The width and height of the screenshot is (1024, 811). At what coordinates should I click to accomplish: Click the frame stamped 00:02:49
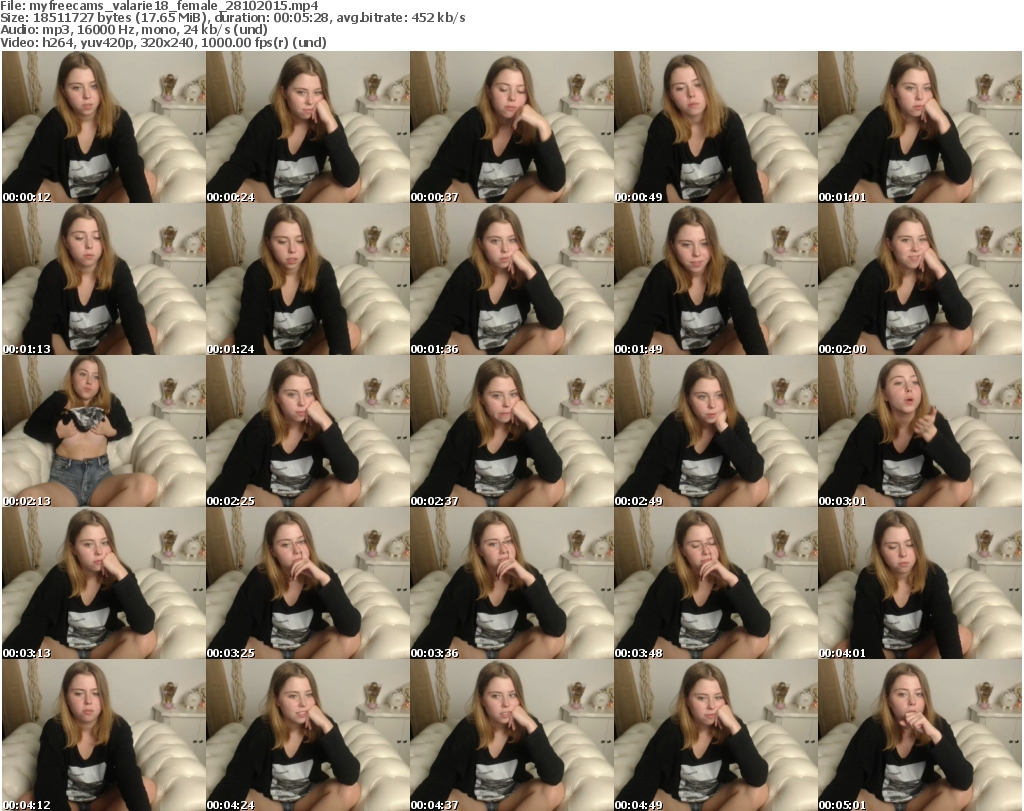[x=716, y=431]
